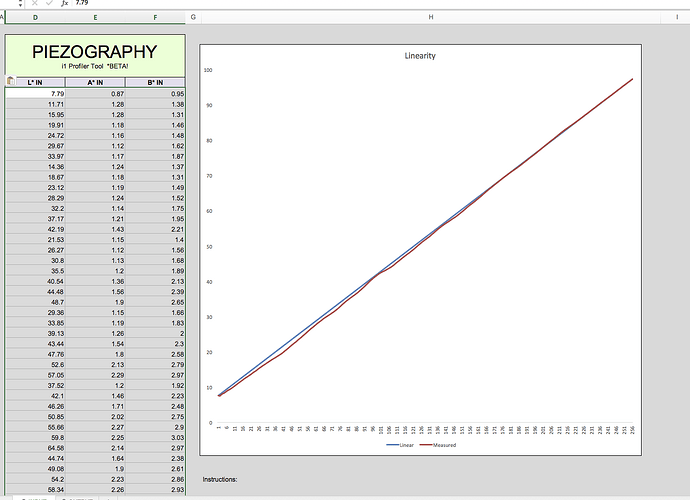690x500 pixels.
Task: Select cell with A* value 2.02
Action: pyautogui.click(x=95, y=417)
